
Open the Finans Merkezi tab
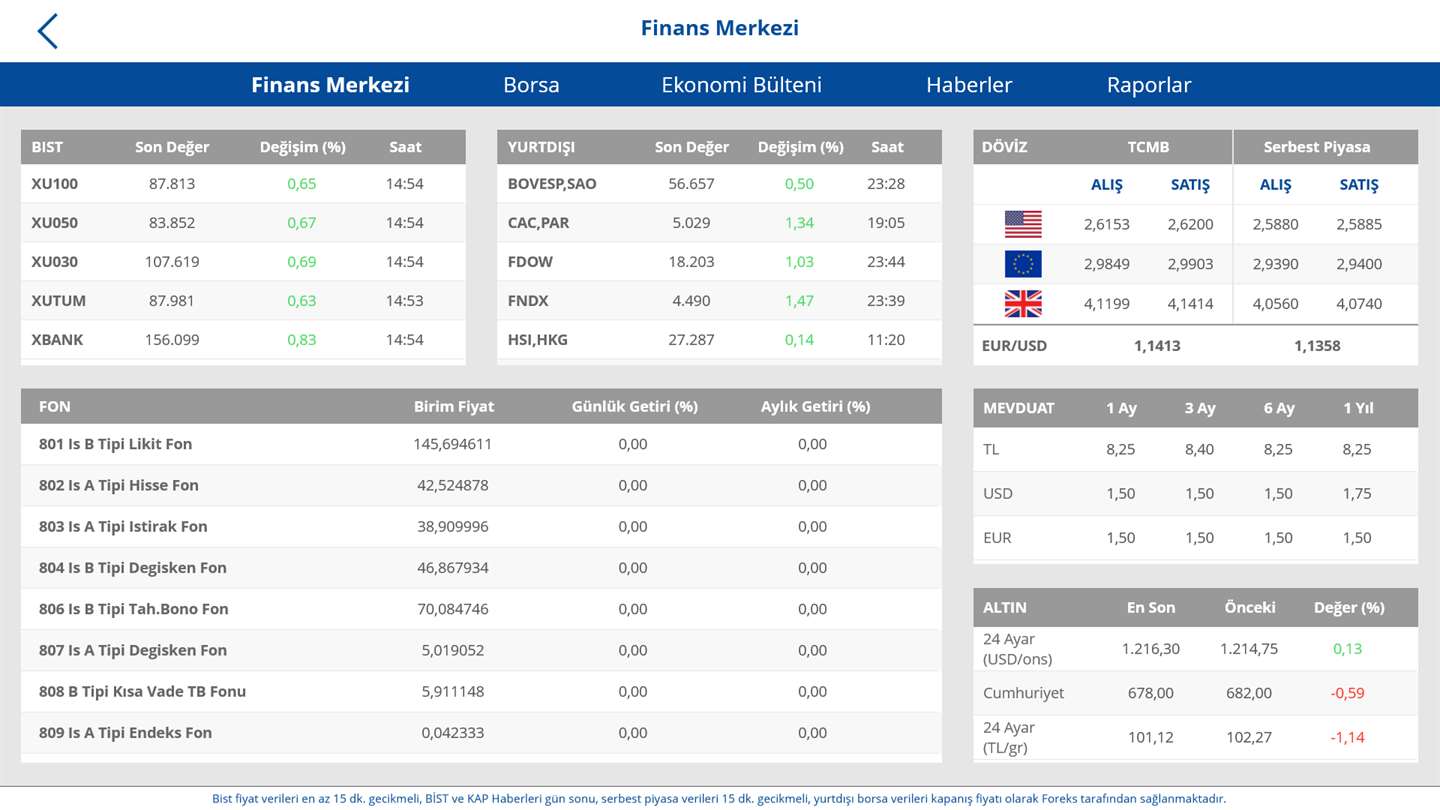pos(330,85)
